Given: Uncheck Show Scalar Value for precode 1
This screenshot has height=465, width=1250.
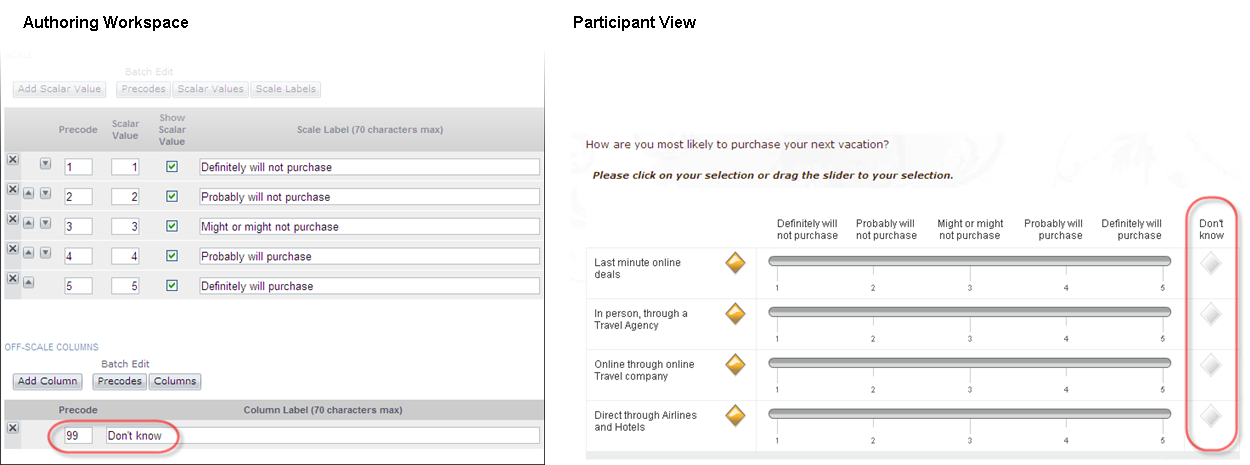Looking at the screenshot, I should click(x=172, y=167).
